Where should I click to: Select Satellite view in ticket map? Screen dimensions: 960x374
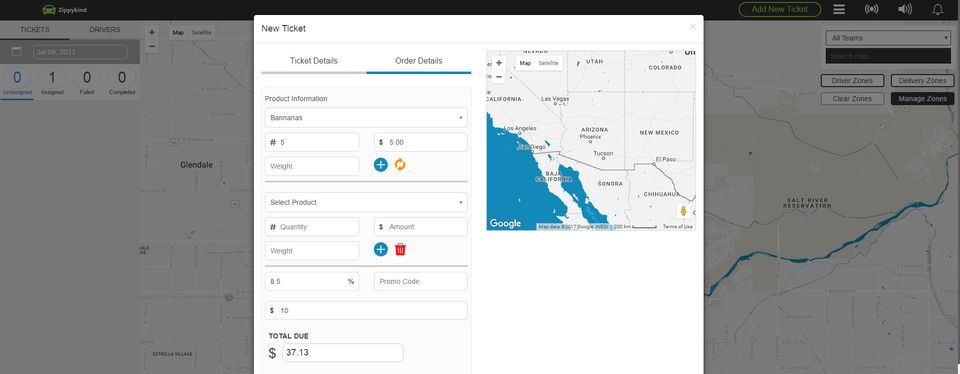click(x=549, y=63)
